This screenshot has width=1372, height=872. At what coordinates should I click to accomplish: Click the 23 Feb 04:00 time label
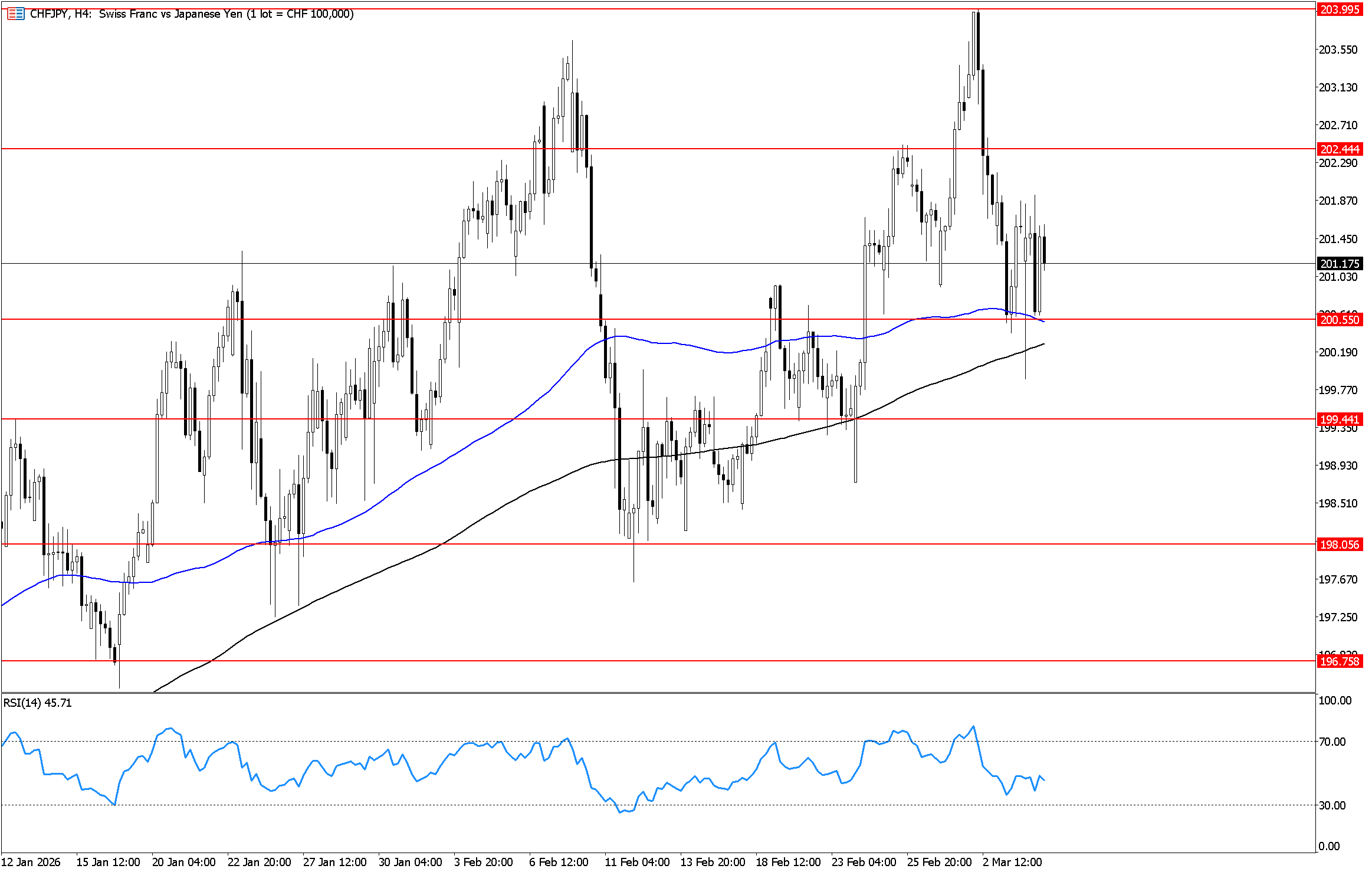click(864, 862)
